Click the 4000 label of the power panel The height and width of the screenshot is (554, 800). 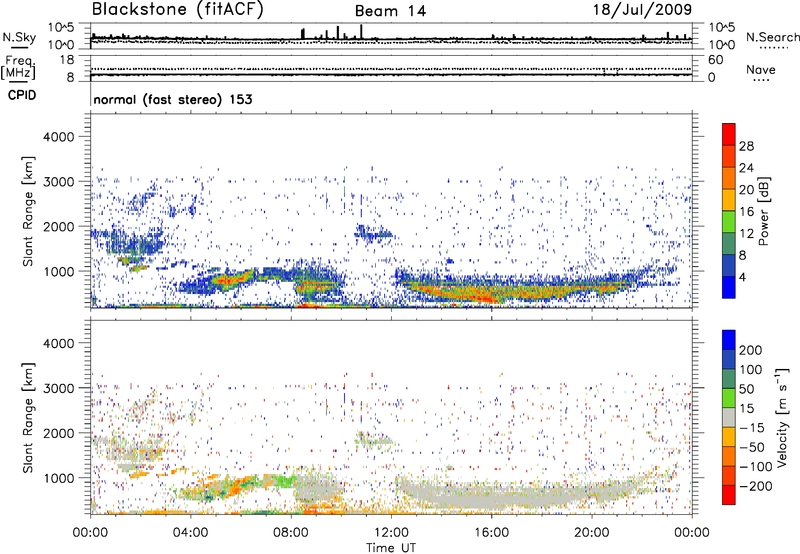pyautogui.click(x=58, y=137)
